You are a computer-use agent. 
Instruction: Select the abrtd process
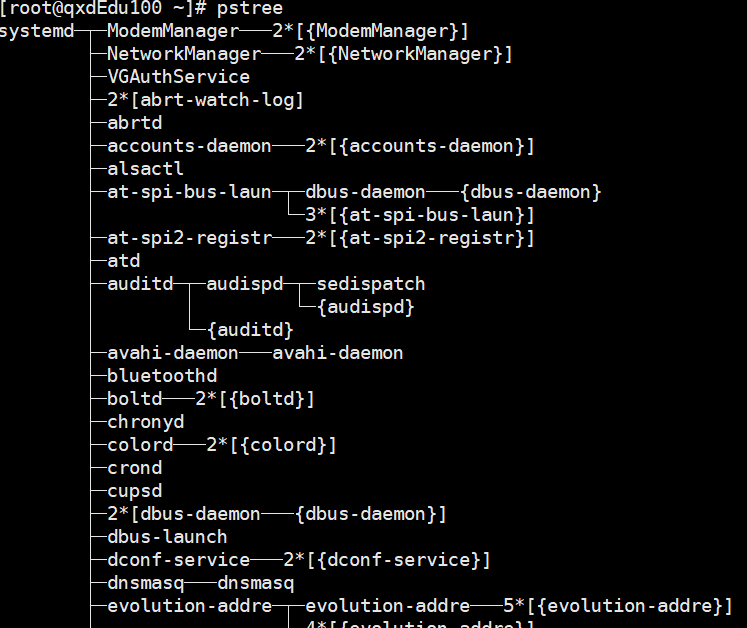tap(134, 123)
